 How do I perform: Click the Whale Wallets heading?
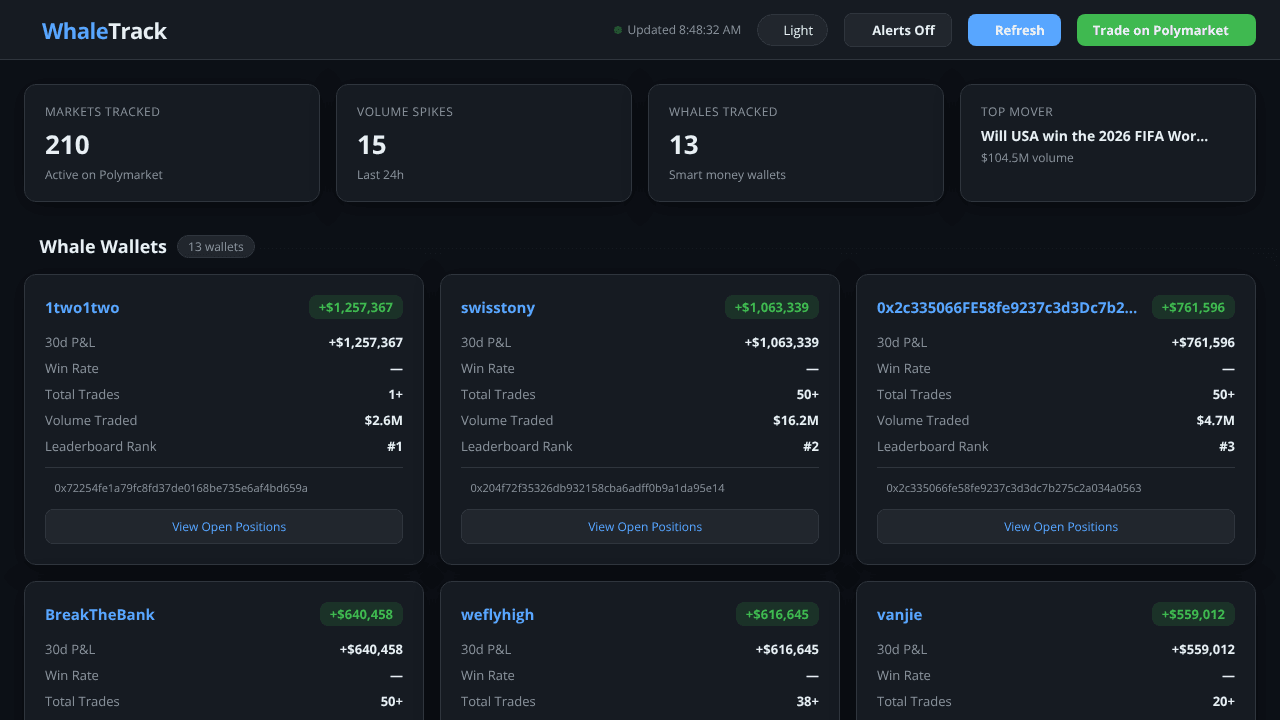103,246
